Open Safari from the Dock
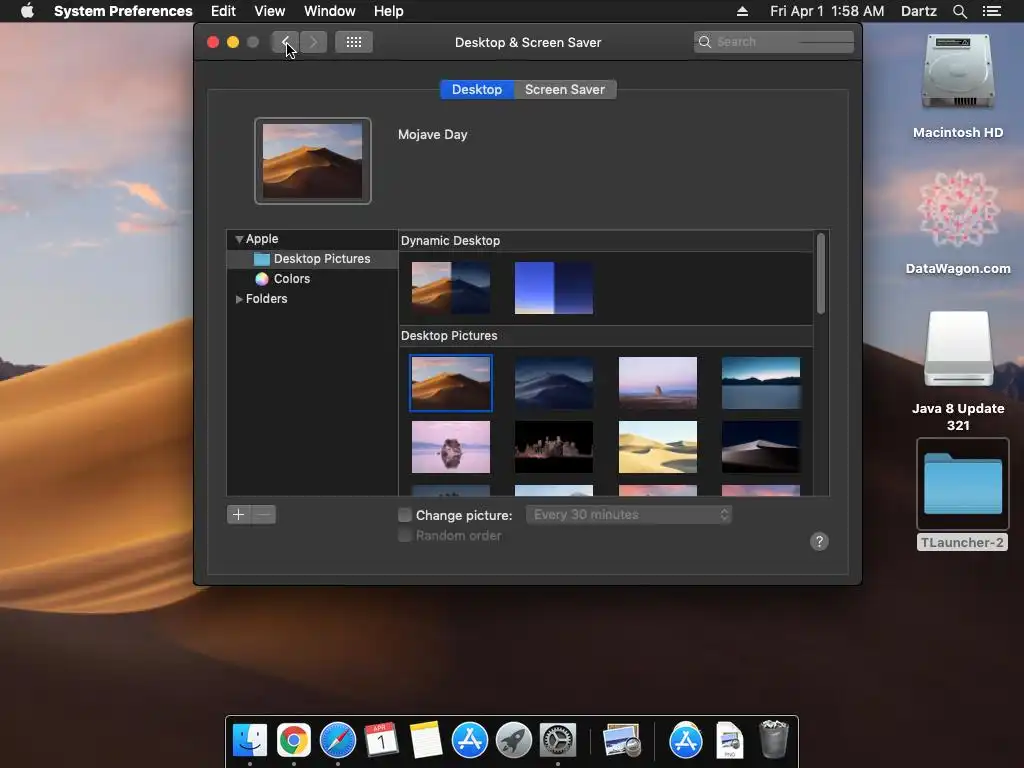This screenshot has height=768, width=1024. (x=338, y=740)
